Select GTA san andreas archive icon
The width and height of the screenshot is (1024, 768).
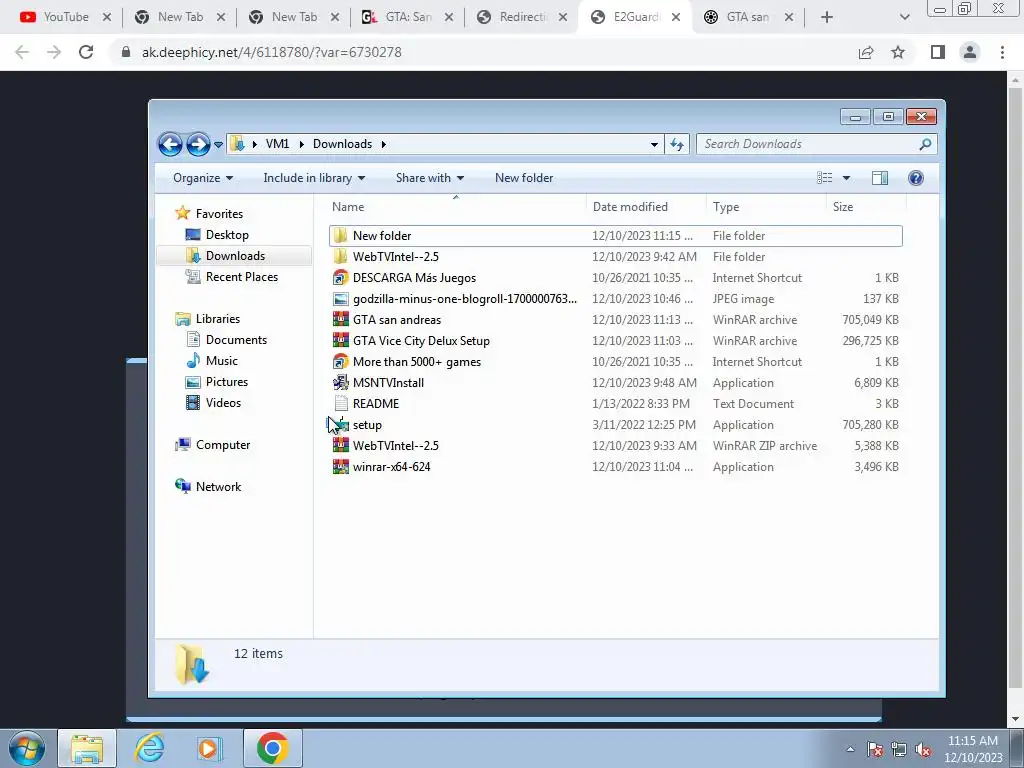(340, 320)
